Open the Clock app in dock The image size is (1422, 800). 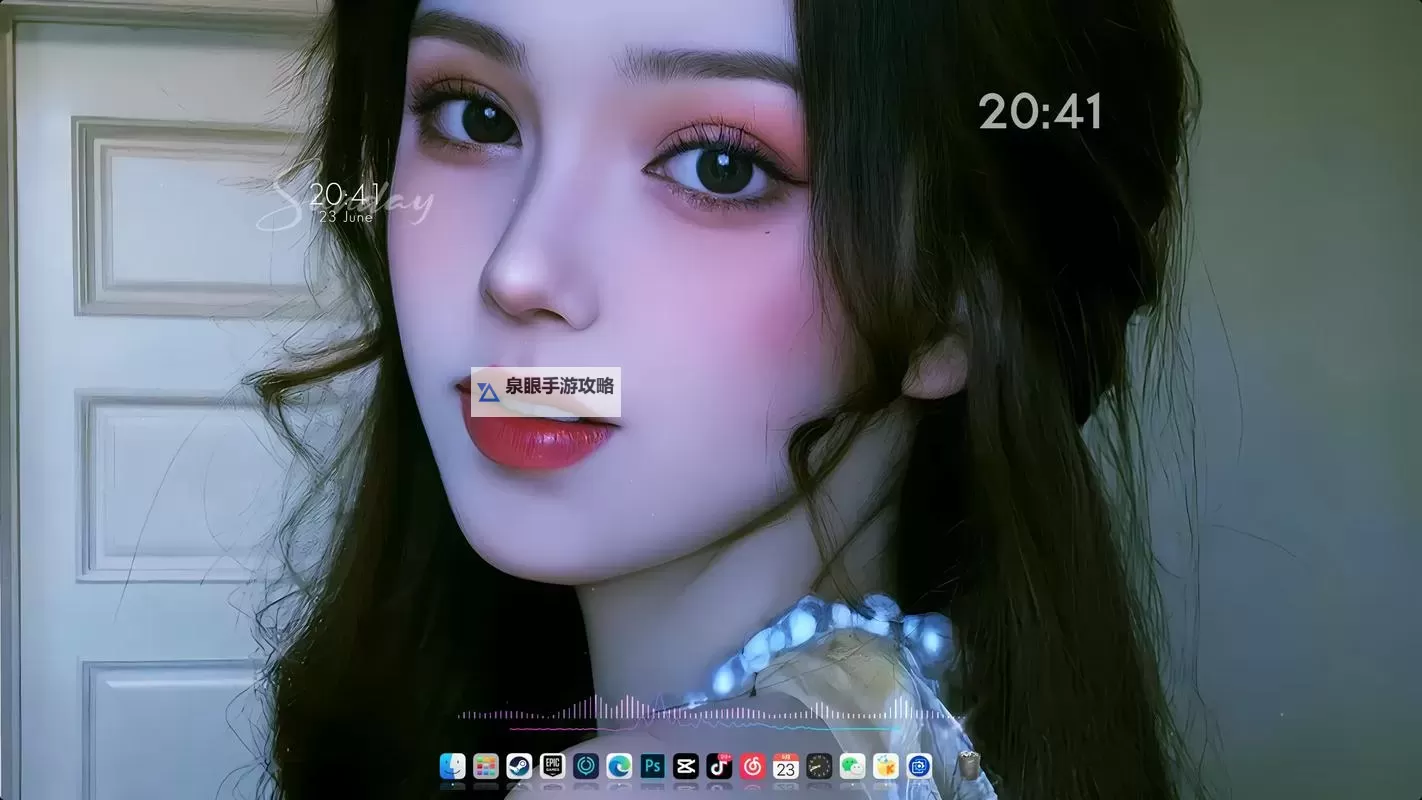pos(819,767)
